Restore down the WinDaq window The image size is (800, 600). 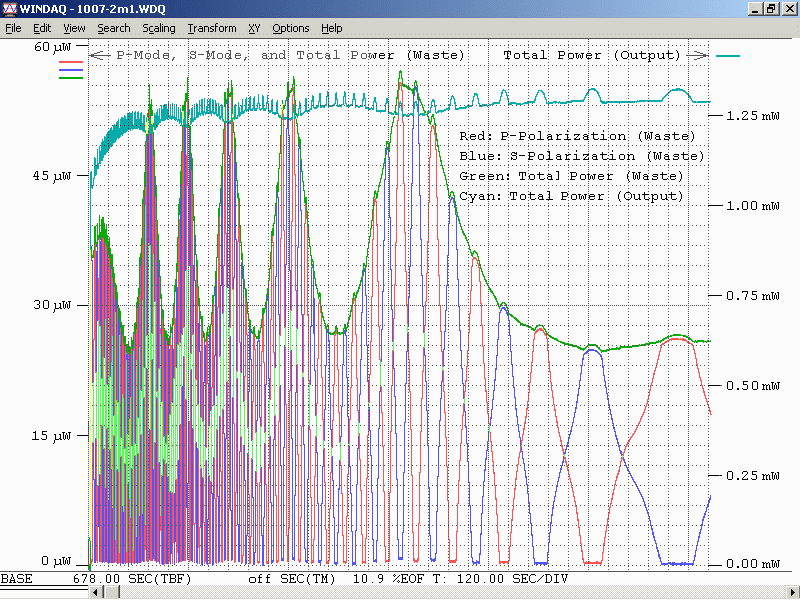(x=770, y=9)
